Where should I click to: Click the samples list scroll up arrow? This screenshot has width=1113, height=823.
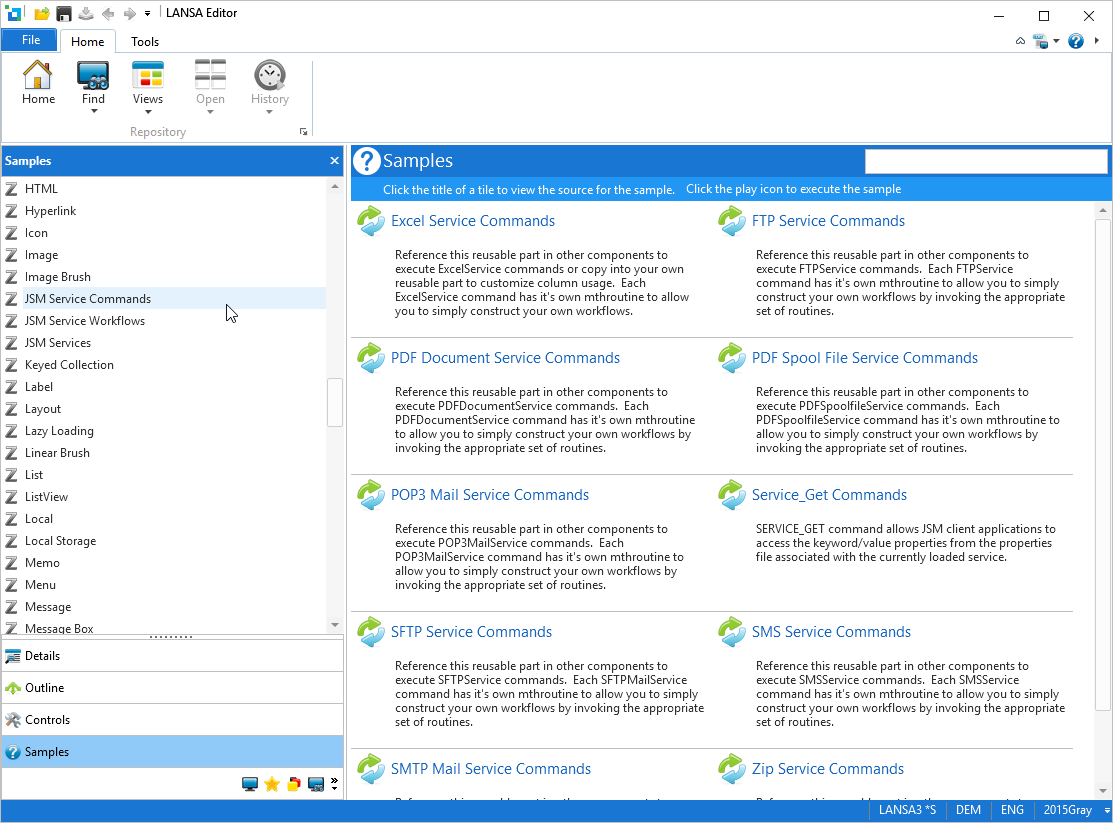[335, 187]
